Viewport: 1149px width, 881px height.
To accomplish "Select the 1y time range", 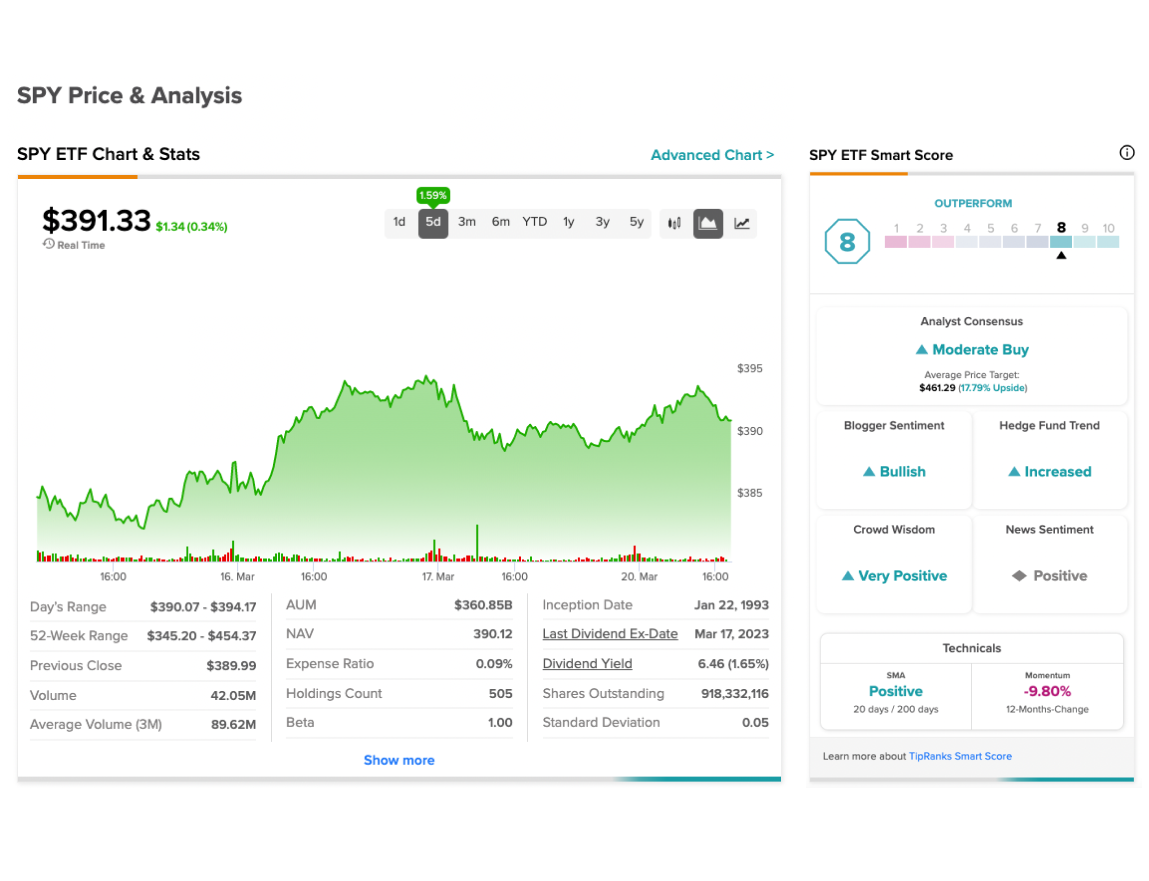I will pos(569,222).
